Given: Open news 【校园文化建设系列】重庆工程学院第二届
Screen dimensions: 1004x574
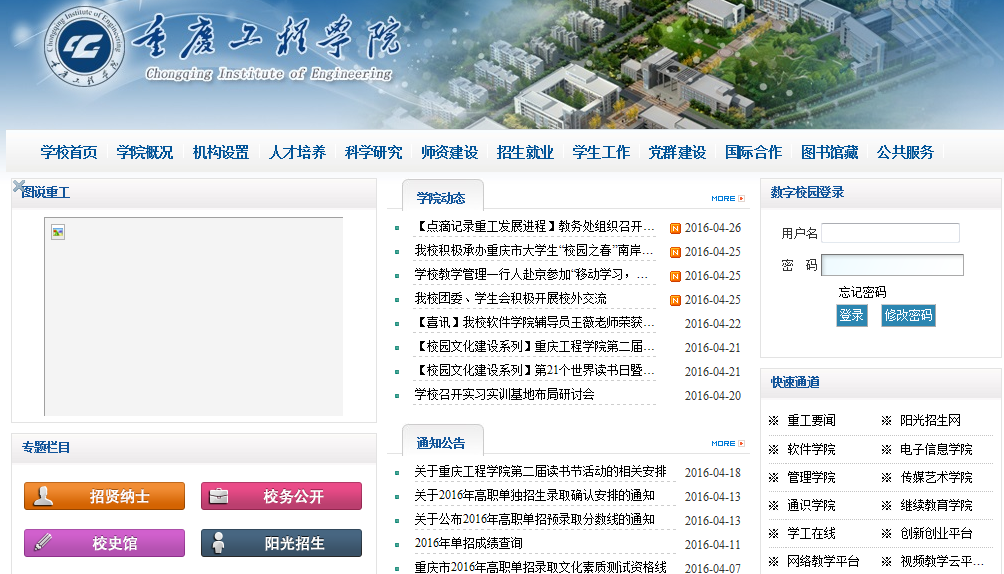Looking at the screenshot, I should 535,347.
